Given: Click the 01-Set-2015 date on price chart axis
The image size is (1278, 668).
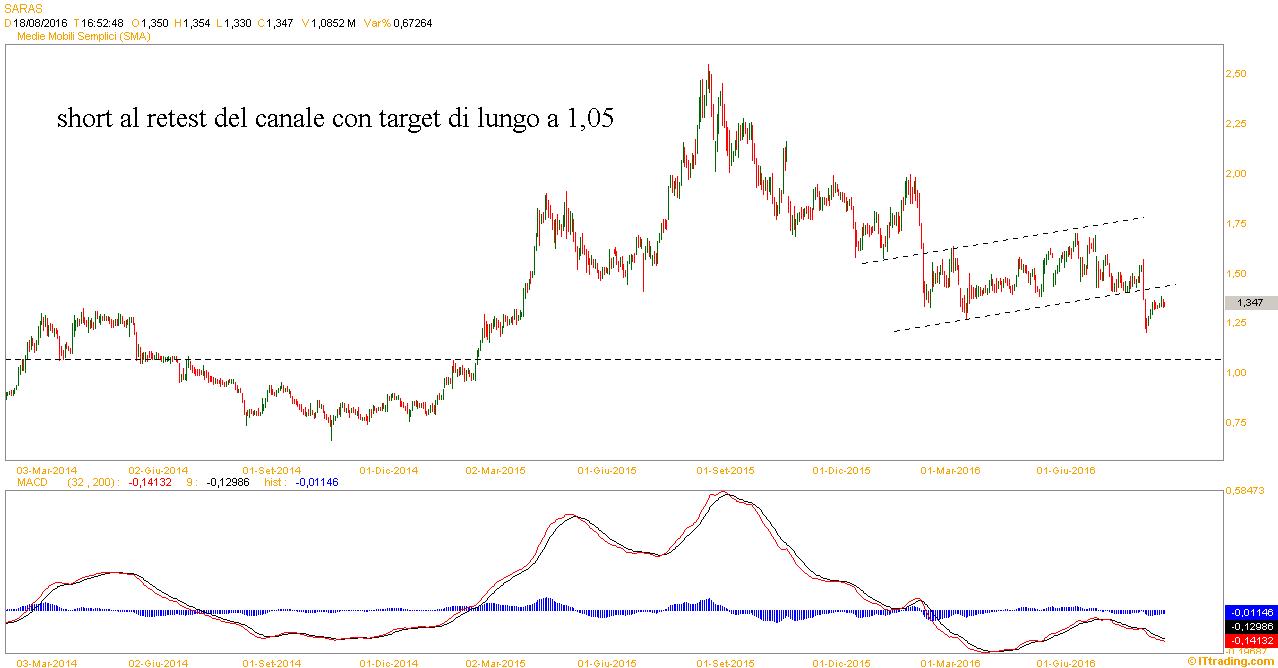Looking at the screenshot, I should click(x=725, y=469).
